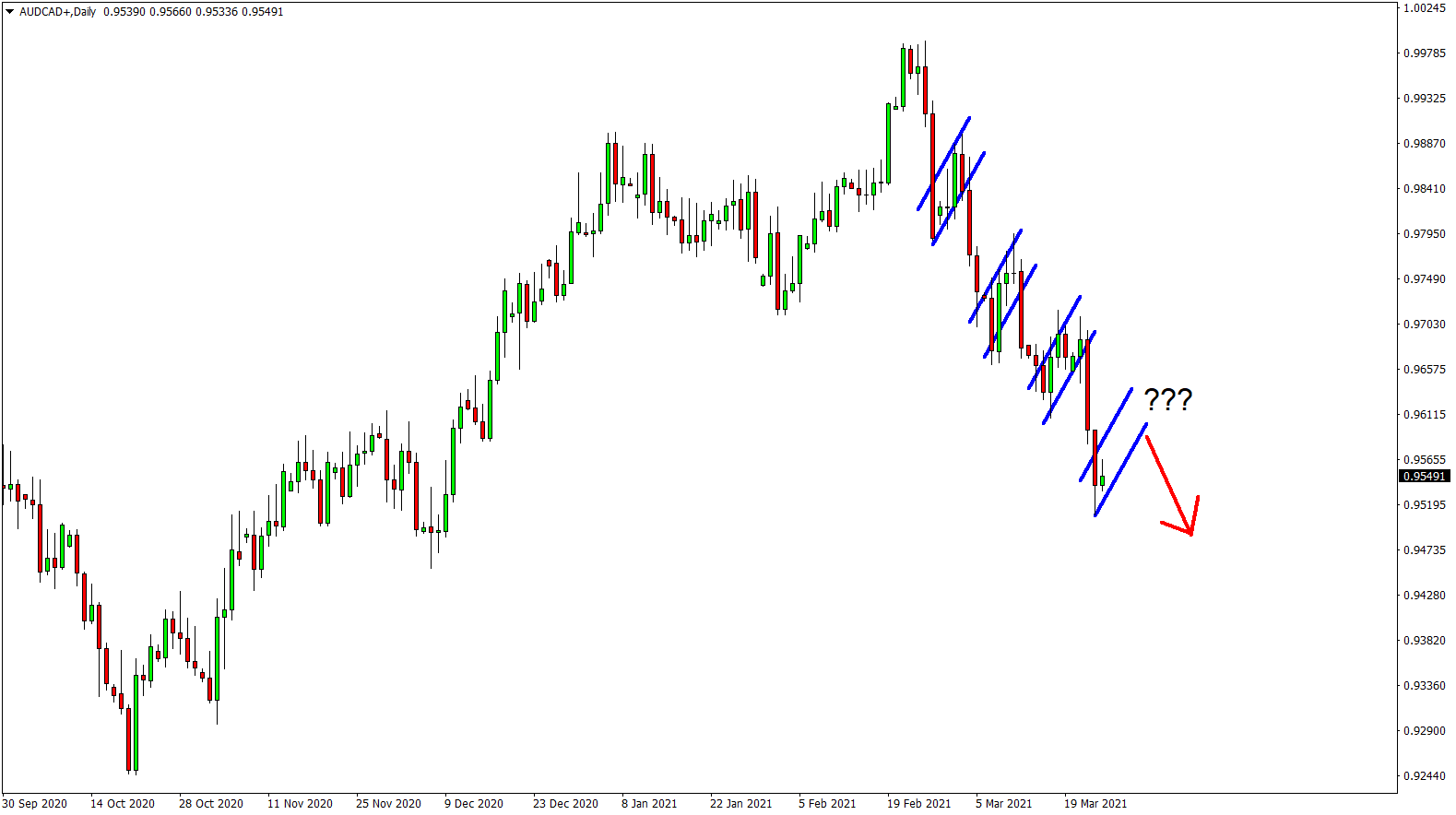Click the 0.93820 price scale label

[x=1425, y=641]
